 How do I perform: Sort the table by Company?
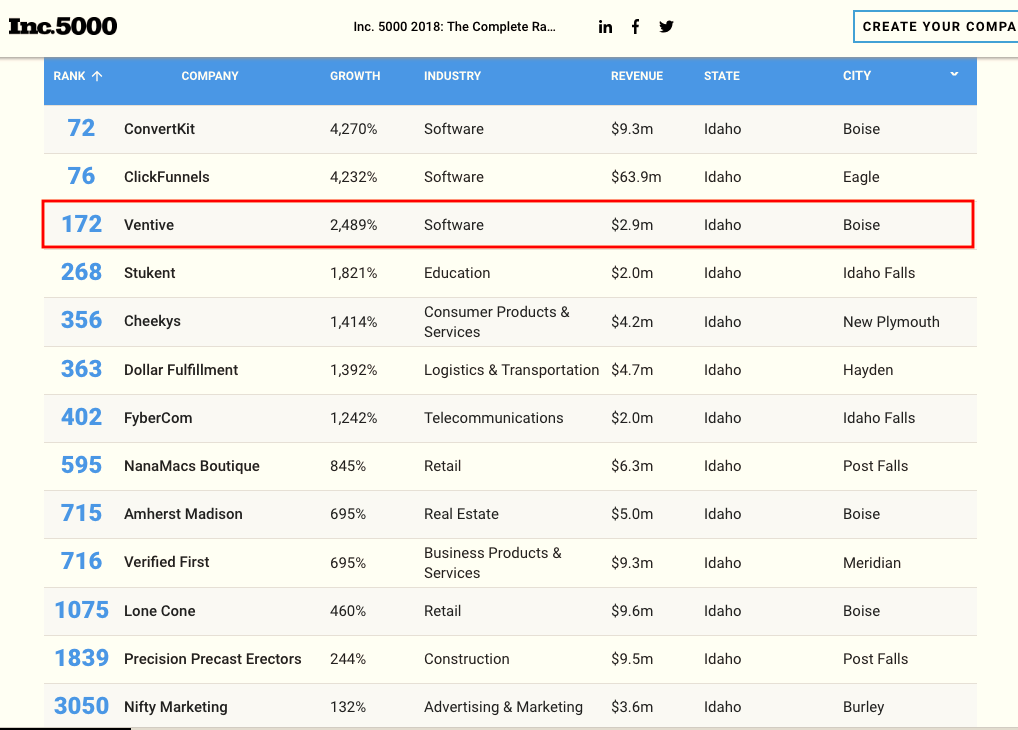pos(210,76)
